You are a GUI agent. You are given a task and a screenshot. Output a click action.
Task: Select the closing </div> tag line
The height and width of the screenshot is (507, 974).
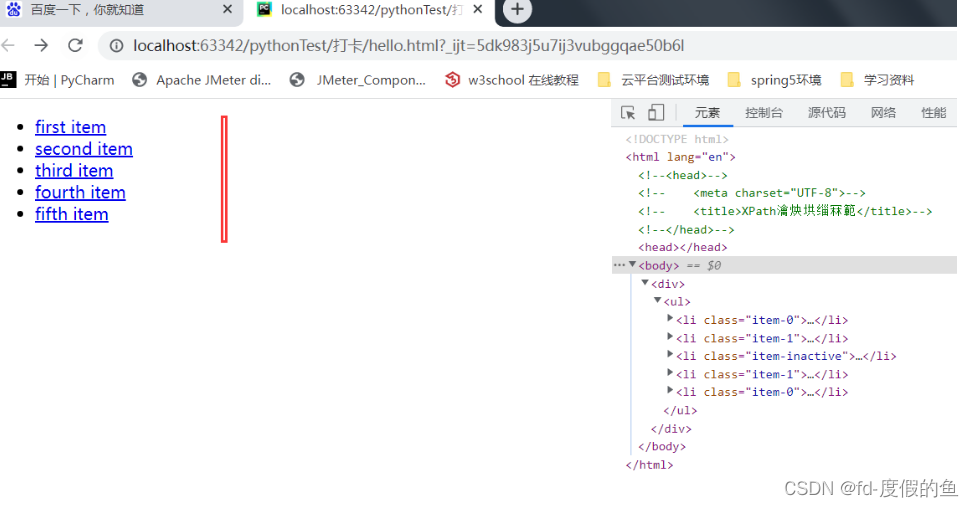tap(671, 429)
